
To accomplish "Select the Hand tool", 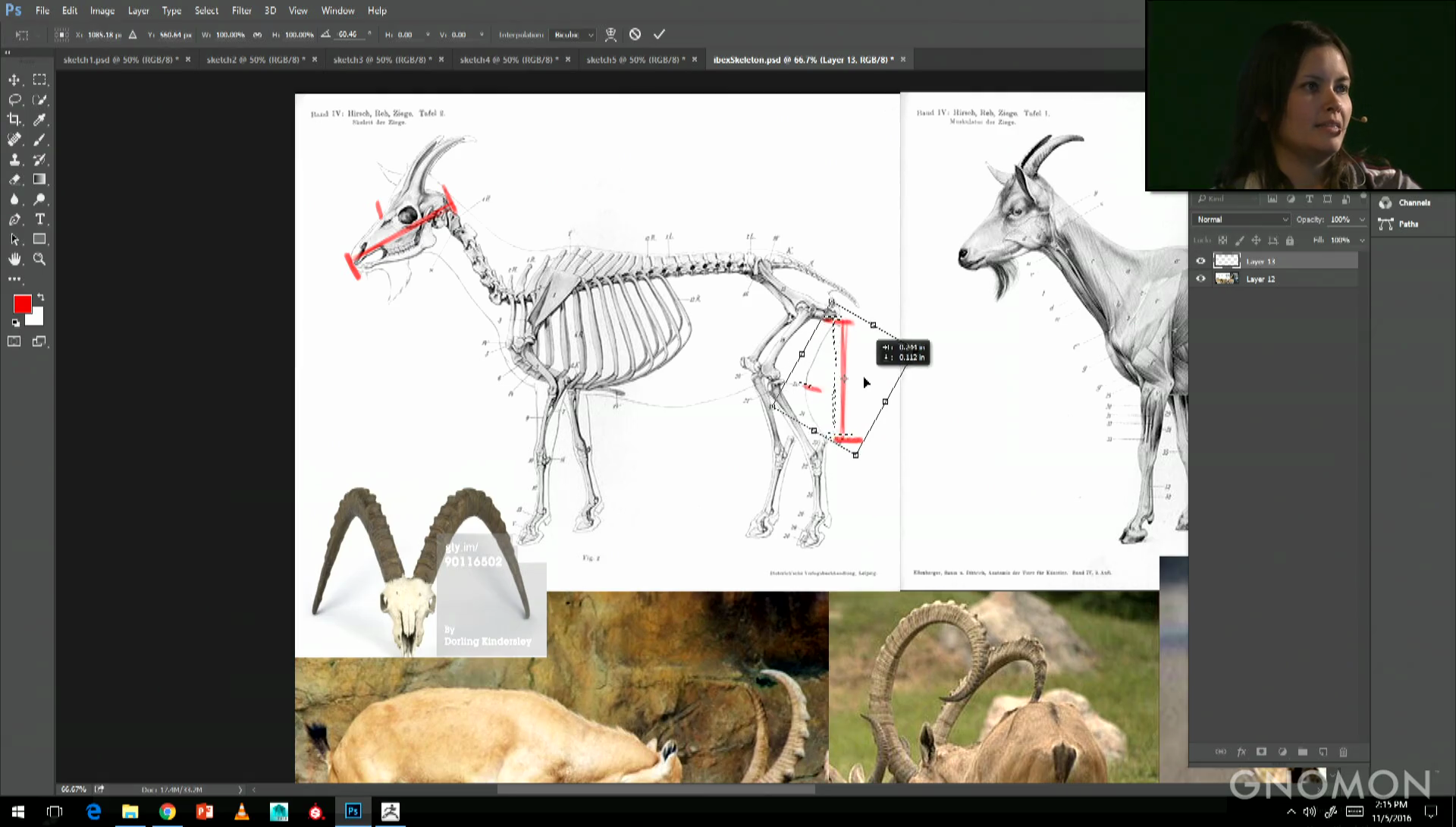I will pyautogui.click(x=14, y=259).
